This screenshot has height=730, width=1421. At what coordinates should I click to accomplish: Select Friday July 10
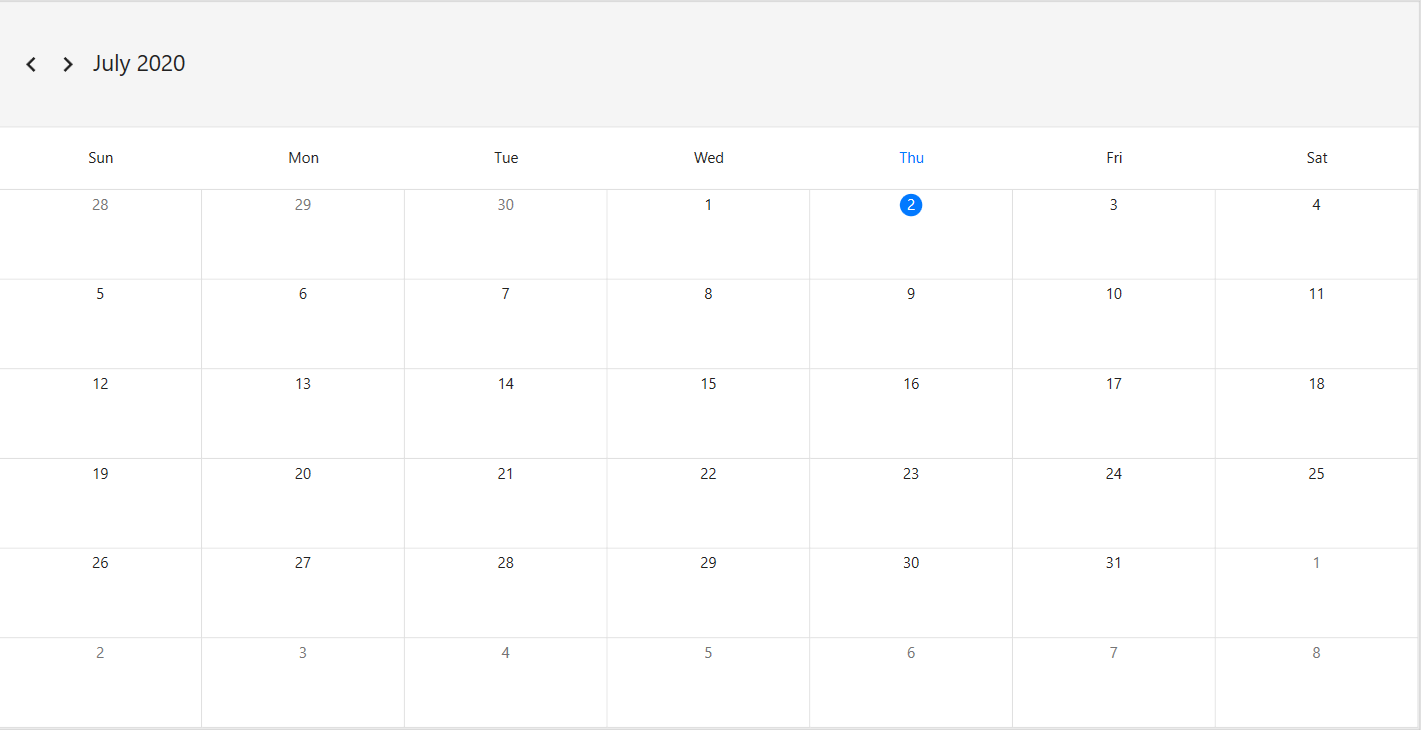point(1114,324)
